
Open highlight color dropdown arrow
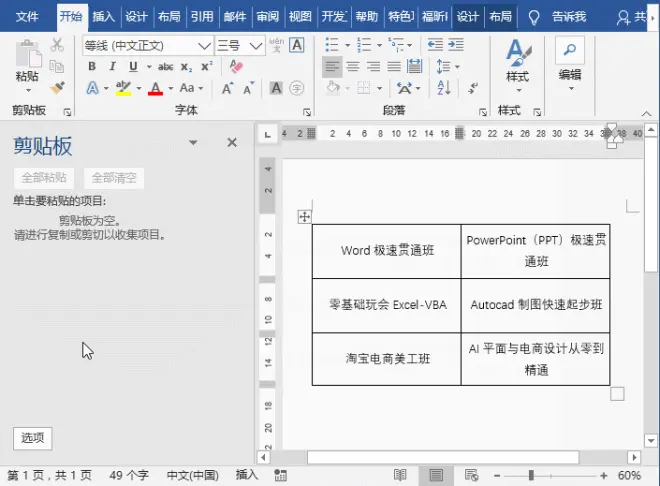(139, 88)
